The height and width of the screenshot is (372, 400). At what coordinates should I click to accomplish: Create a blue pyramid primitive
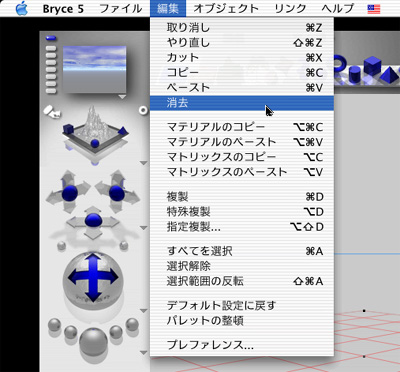point(389,75)
